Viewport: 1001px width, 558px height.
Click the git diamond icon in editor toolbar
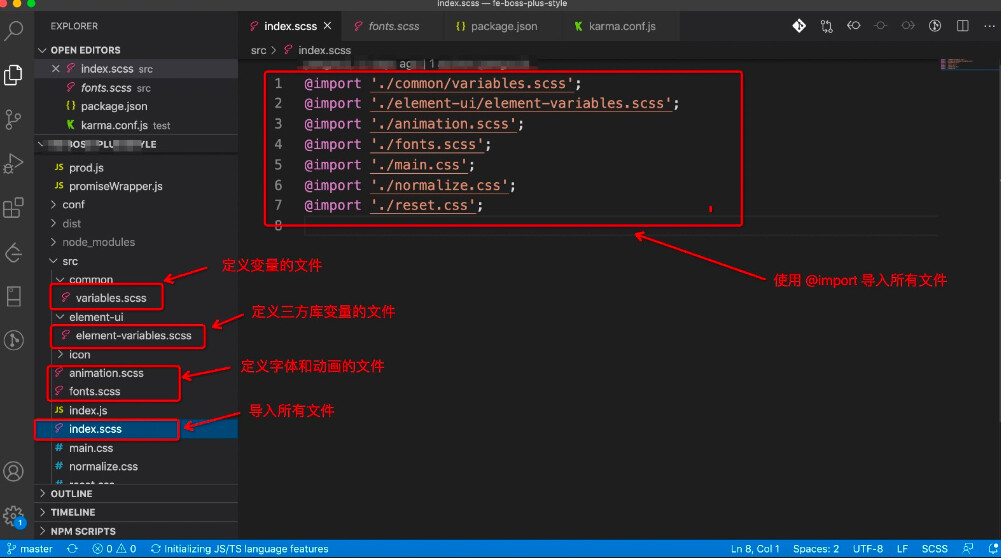pos(799,26)
